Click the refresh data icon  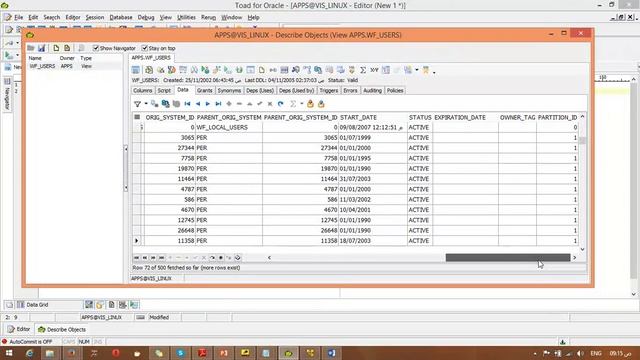pyautogui.click(x=280, y=104)
